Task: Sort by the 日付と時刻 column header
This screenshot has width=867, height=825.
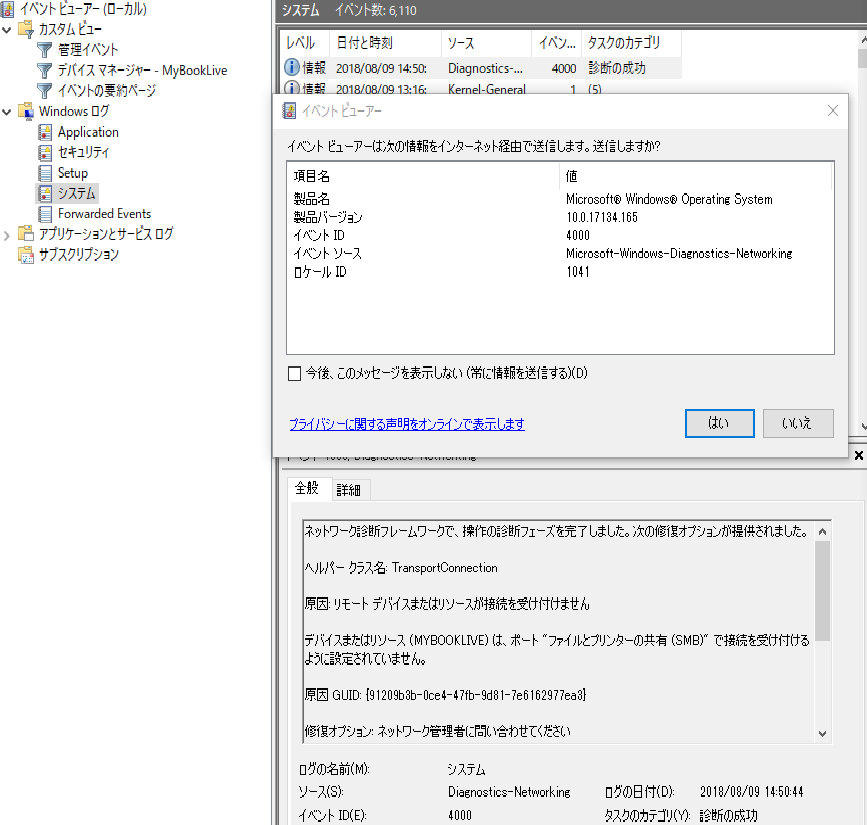Action: point(385,43)
